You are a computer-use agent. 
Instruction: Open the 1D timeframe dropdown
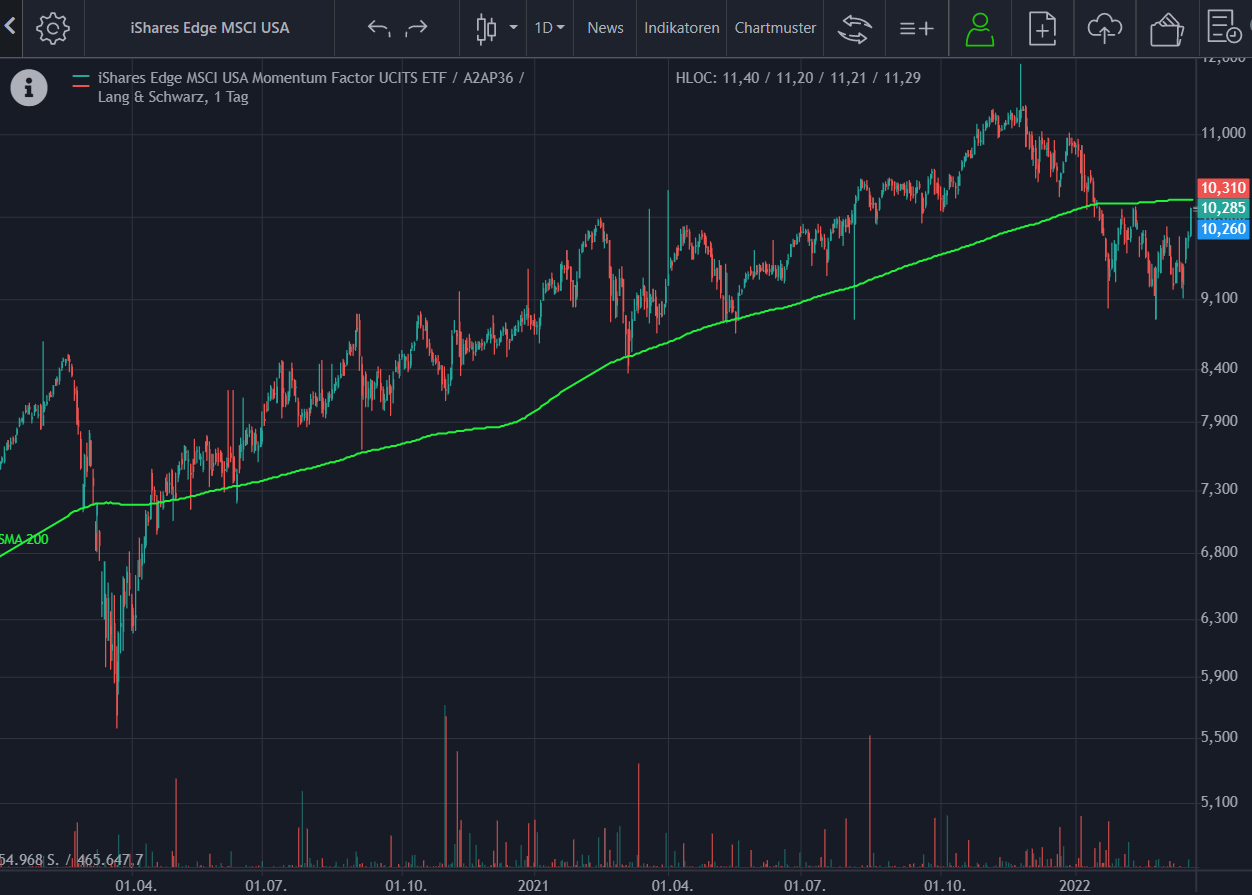click(x=549, y=28)
